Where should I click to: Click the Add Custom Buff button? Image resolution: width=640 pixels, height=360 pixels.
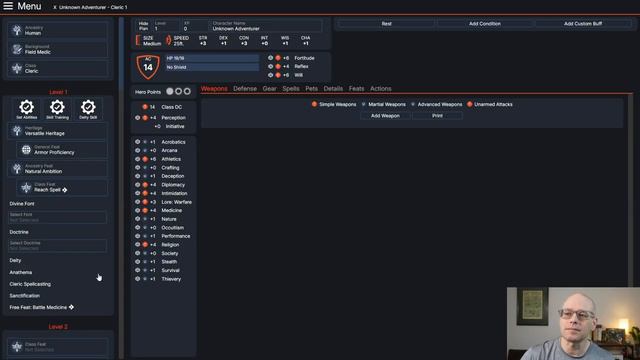(x=583, y=24)
